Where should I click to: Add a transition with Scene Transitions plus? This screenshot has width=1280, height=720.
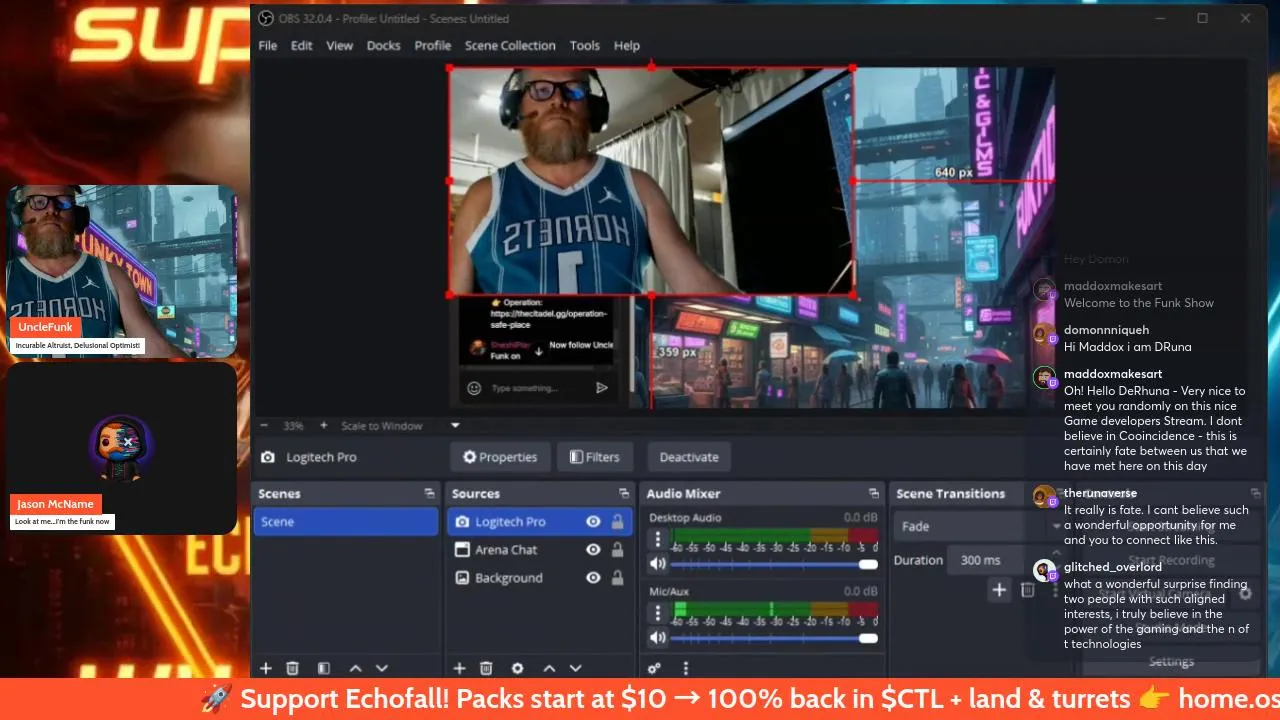999,590
